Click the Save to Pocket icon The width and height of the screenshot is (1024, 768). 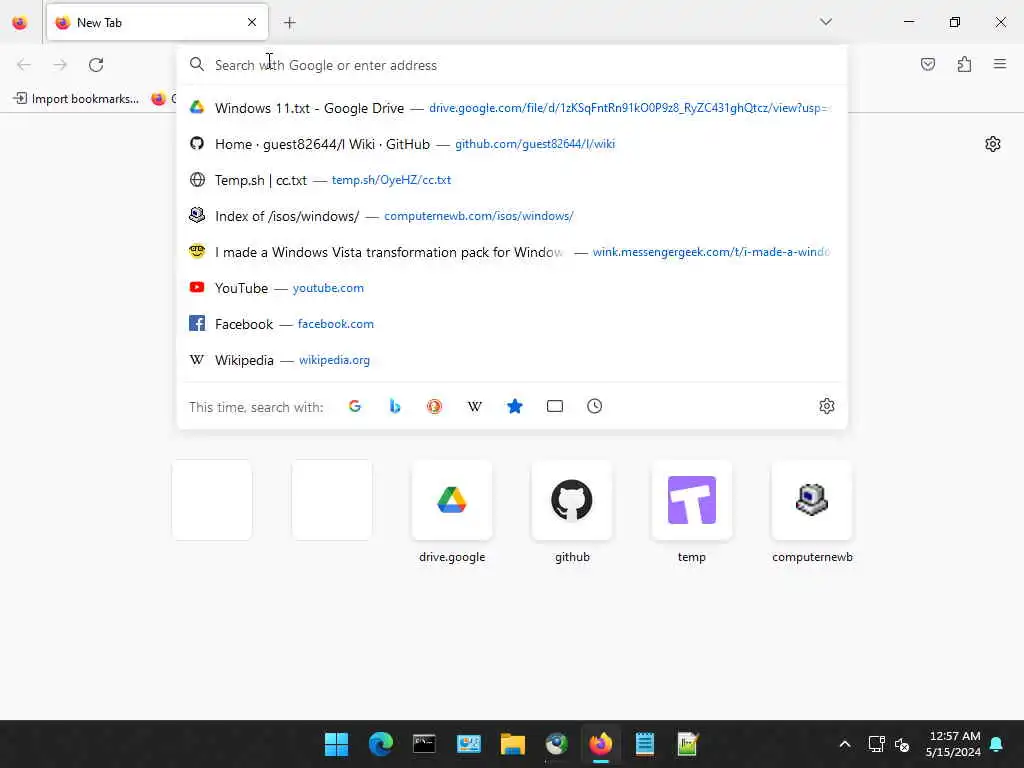[927, 64]
